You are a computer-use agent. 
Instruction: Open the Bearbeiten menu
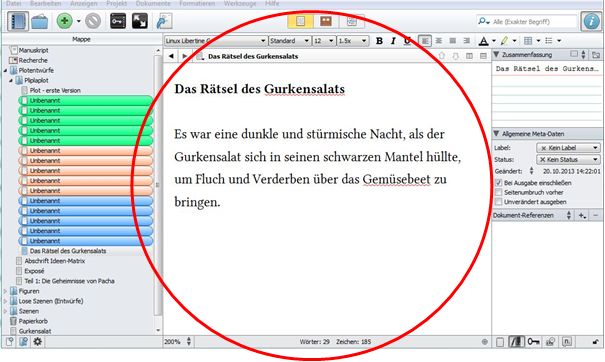coord(46,3)
